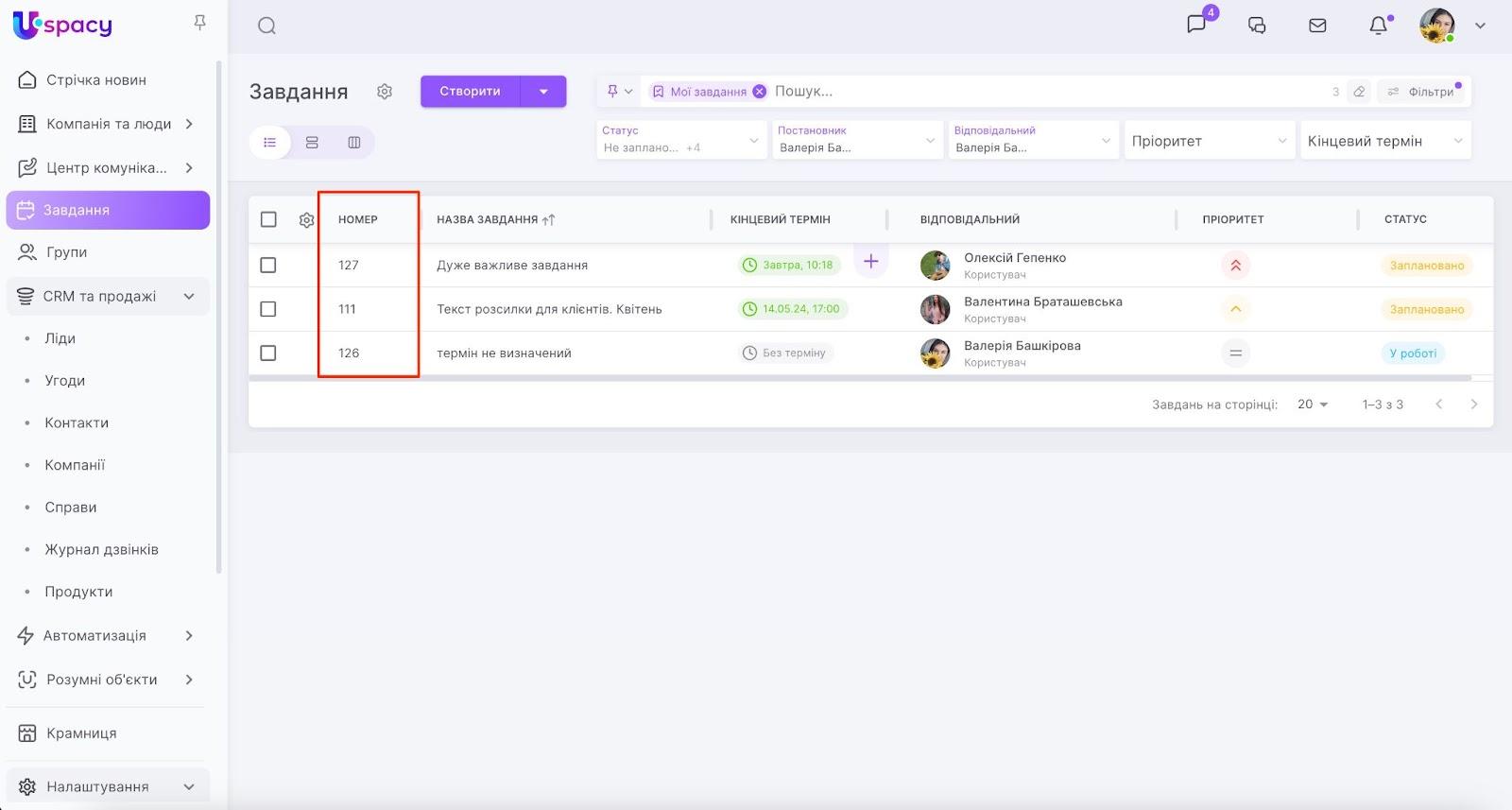Screen dimensions: 1512x810
Task: Open tasks-per-page dropdown showing 20
Action: [x=1313, y=405]
